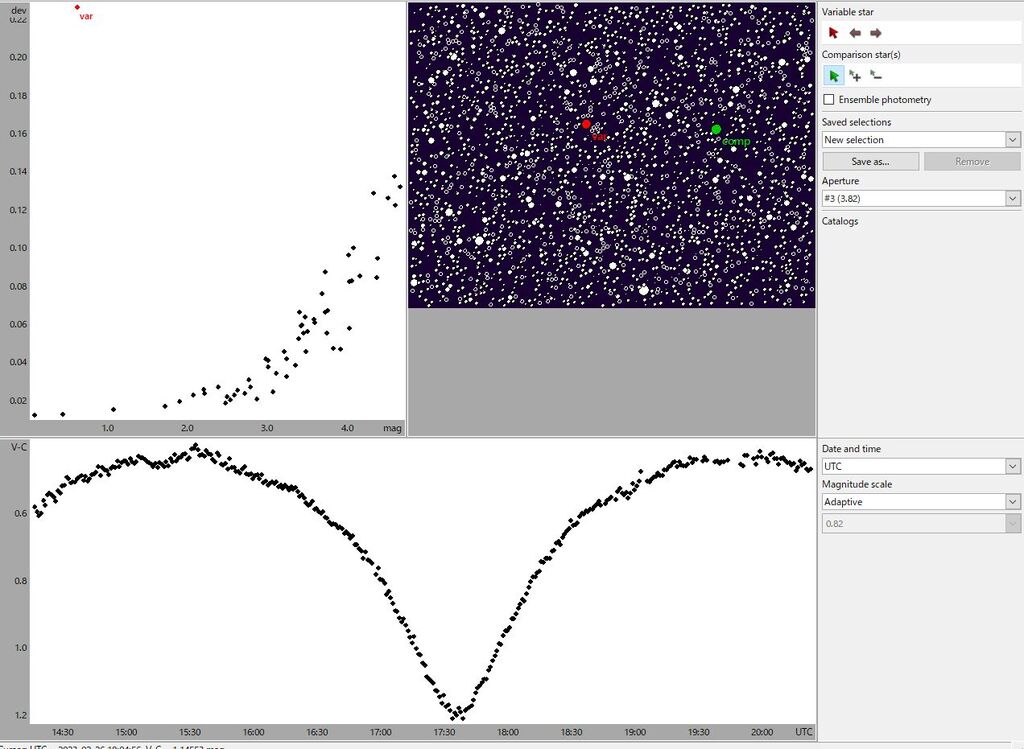1024x749 pixels.
Task: Click the 18:30 time tick label
Action: tap(571, 732)
